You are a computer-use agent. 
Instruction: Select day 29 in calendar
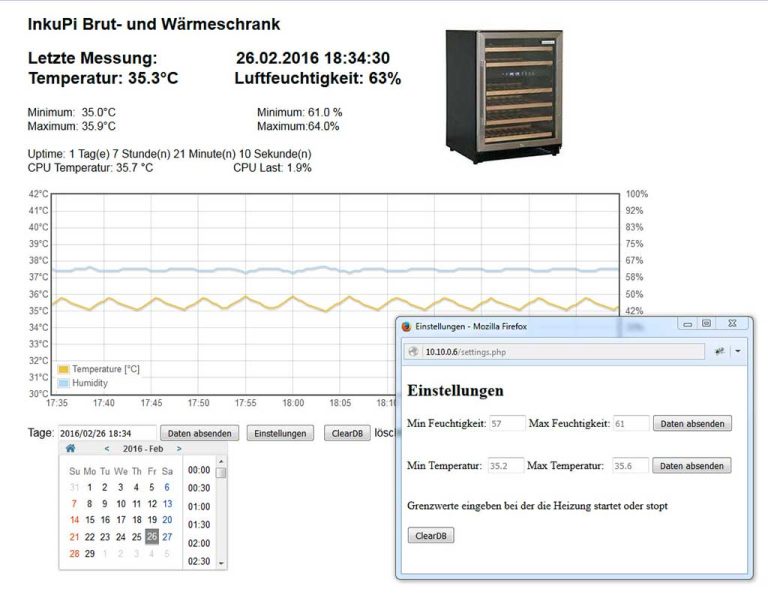pyautogui.click(x=90, y=554)
